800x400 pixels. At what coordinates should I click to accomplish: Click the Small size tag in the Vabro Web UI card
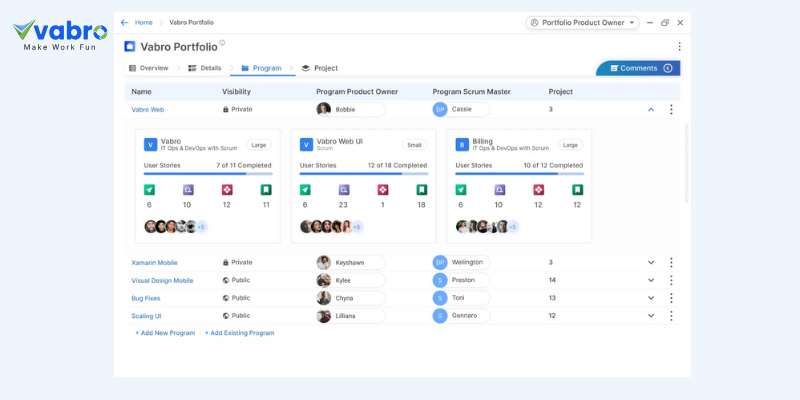(x=414, y=145)
